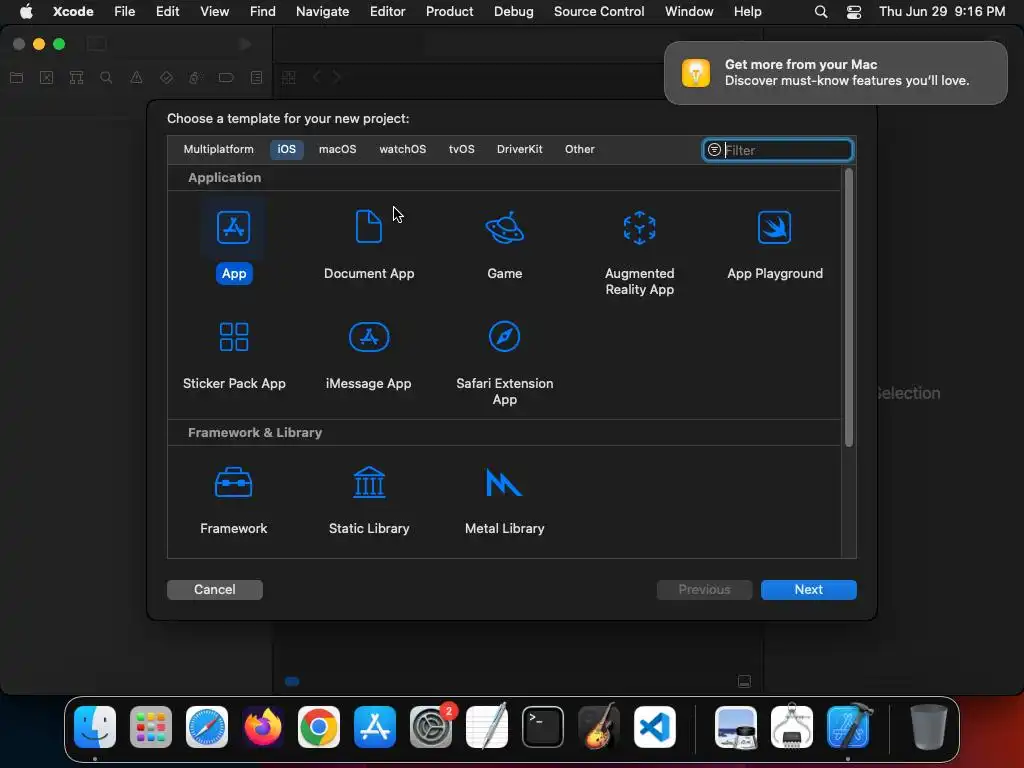
Task: Click the Next button
Action: pyautogui.click(x=808, y=590)
